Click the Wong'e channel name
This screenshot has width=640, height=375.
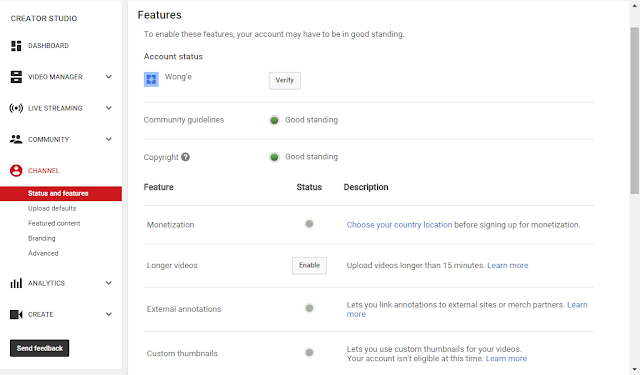178,77
